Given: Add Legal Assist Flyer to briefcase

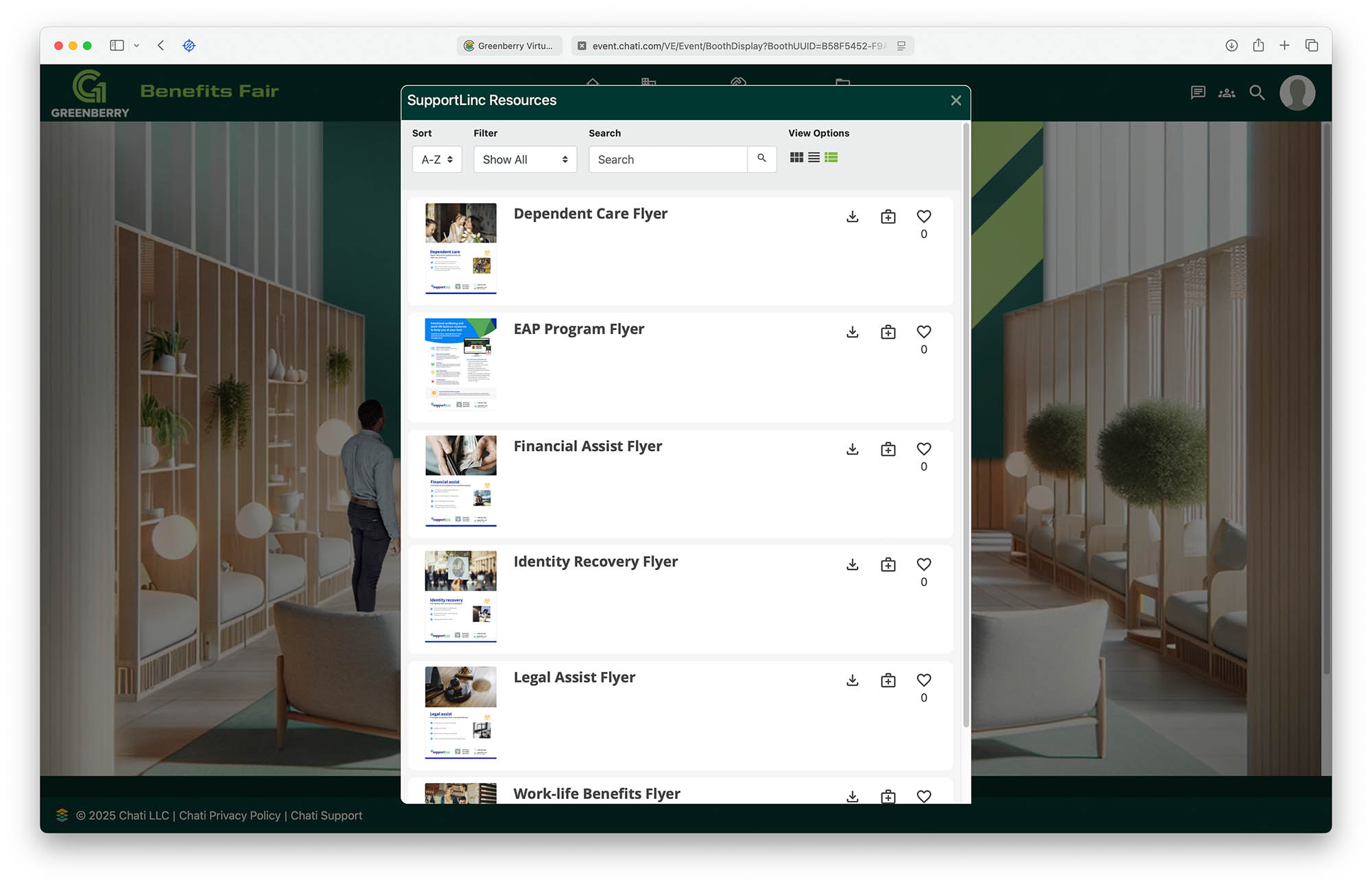Looking at the screenshot, I should click(x=888, y=680).
